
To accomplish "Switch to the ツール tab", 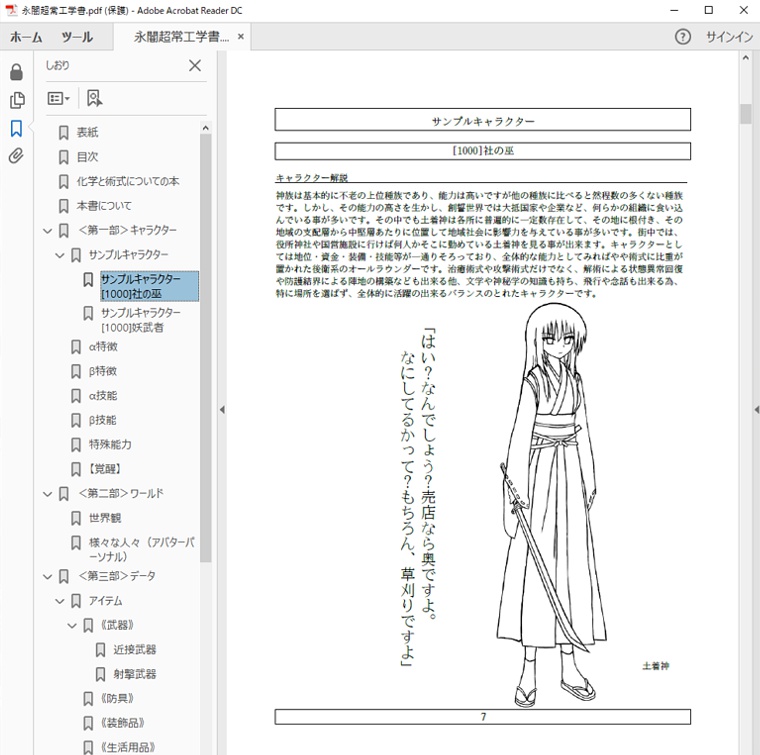I will coord(77,37).
